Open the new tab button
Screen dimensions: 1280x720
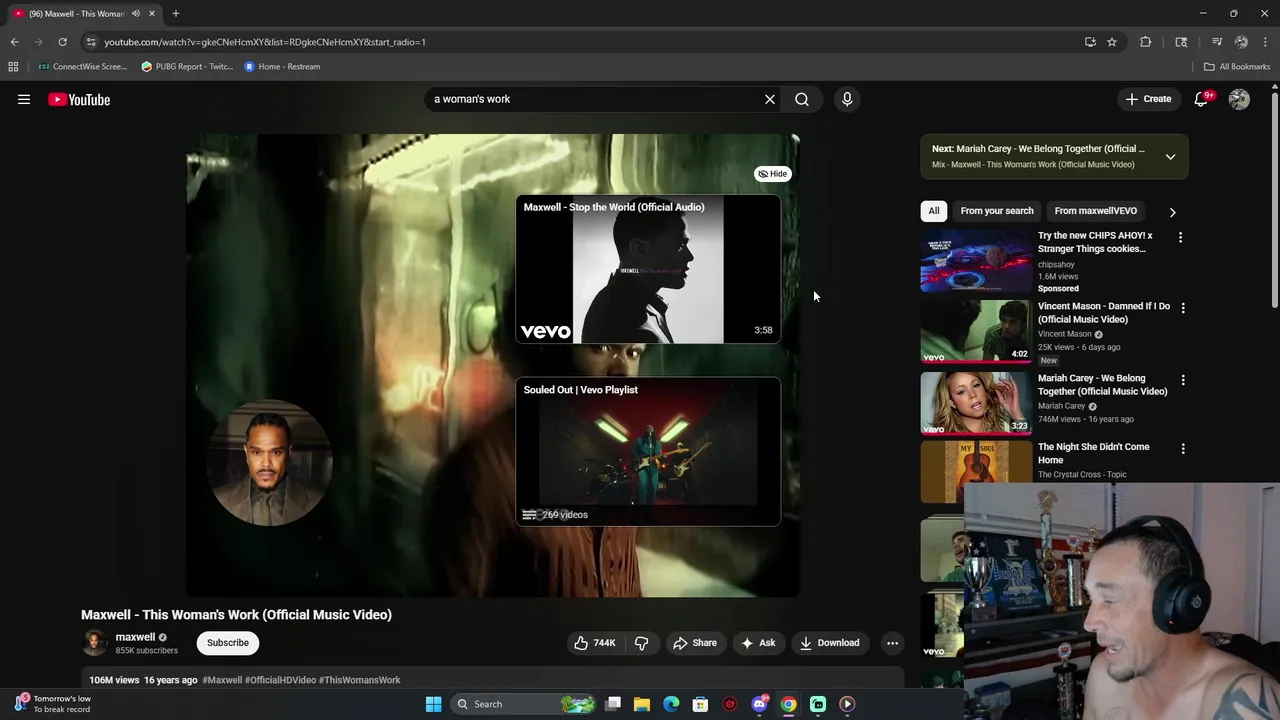[175, 14]
